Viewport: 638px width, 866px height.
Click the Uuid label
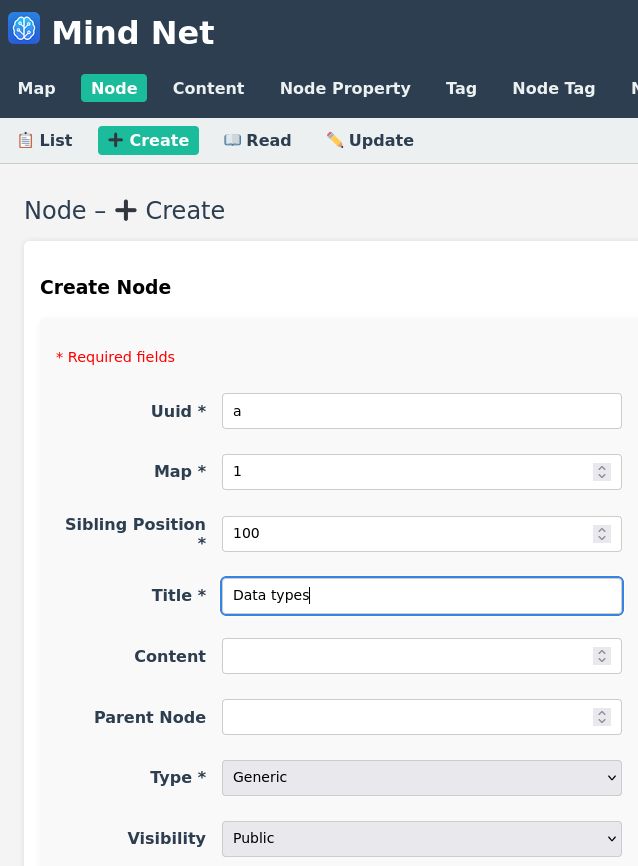[x=178, y=411]
